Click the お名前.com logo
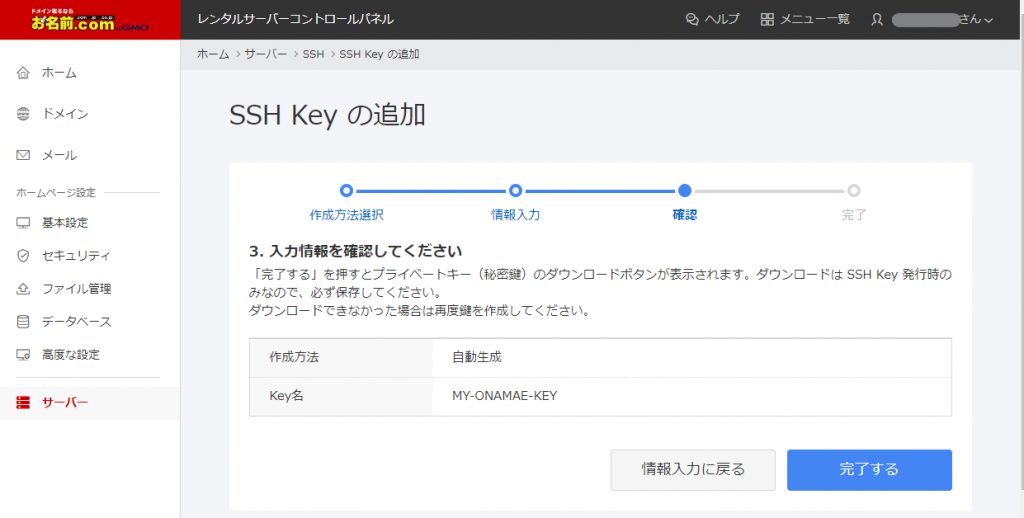Viewport: 1024px width, 518px height. [x=73, y=20]
